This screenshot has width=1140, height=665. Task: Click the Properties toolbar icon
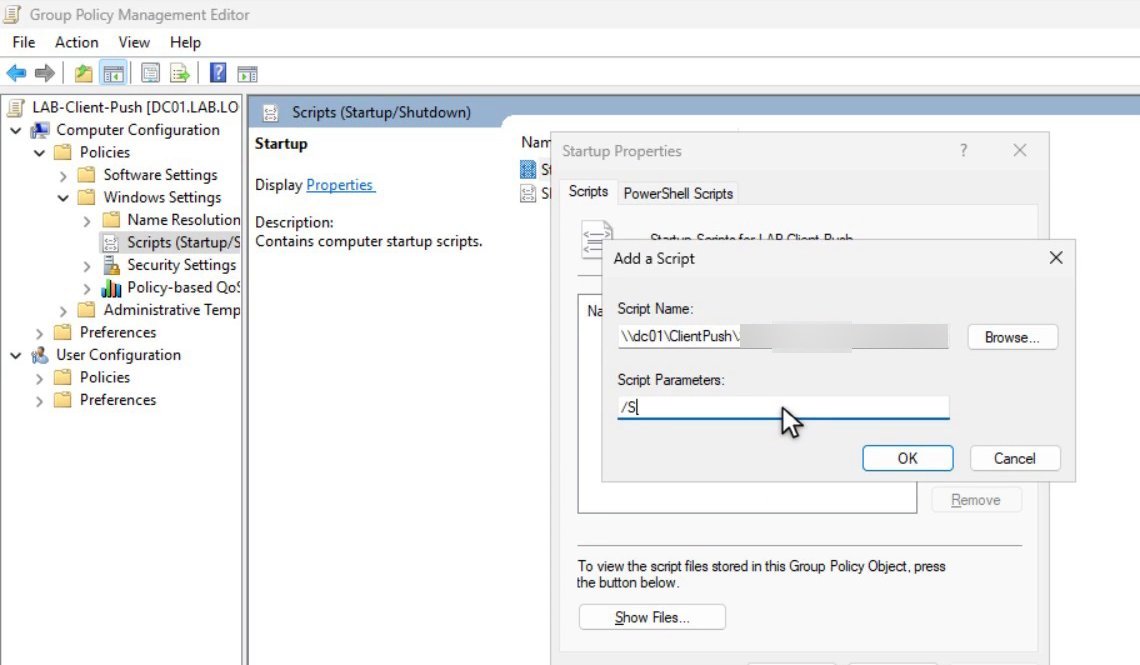click(x=150, y=73)
